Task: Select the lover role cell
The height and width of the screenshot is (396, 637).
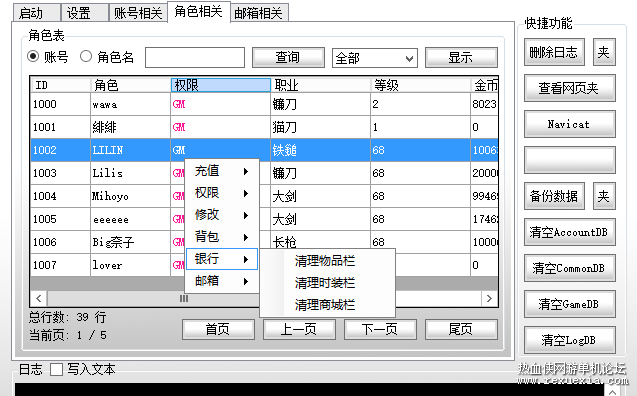Action: (x=130, y=265)
